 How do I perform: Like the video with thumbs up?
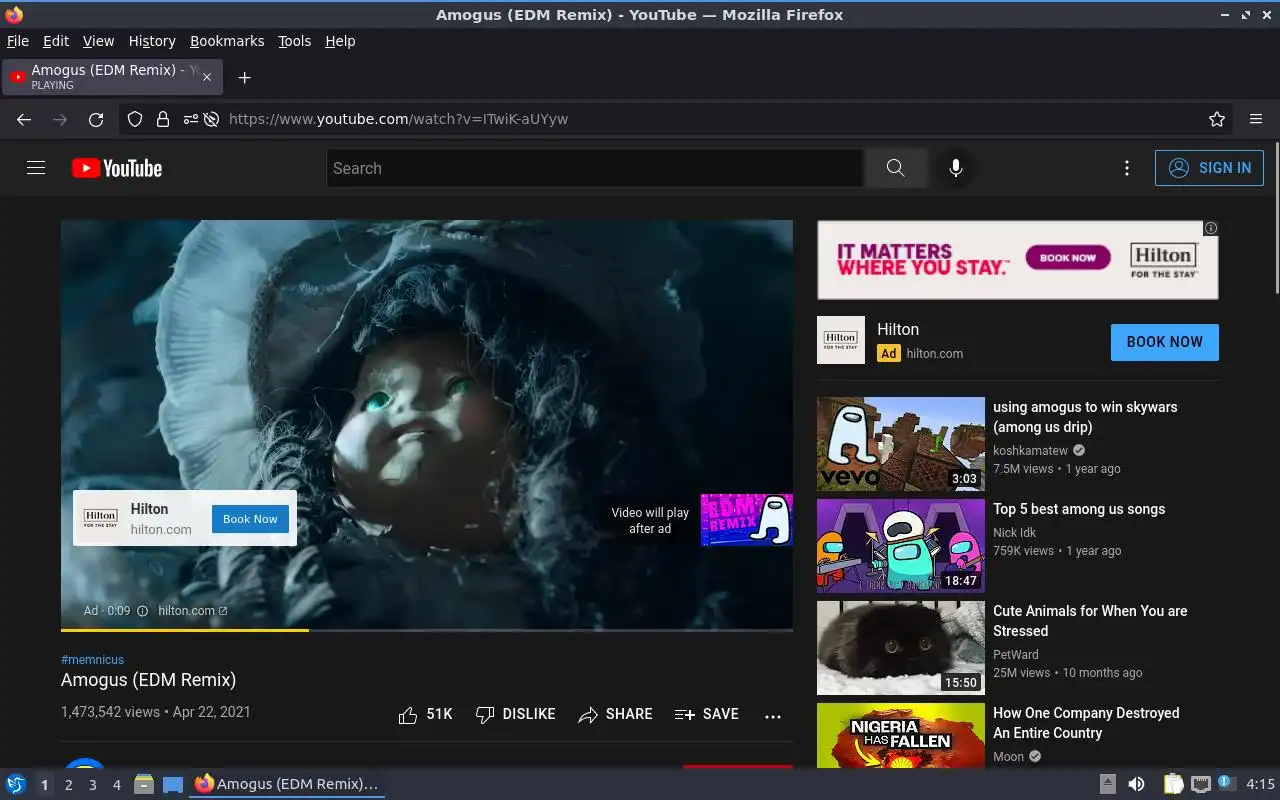[425, 714]
